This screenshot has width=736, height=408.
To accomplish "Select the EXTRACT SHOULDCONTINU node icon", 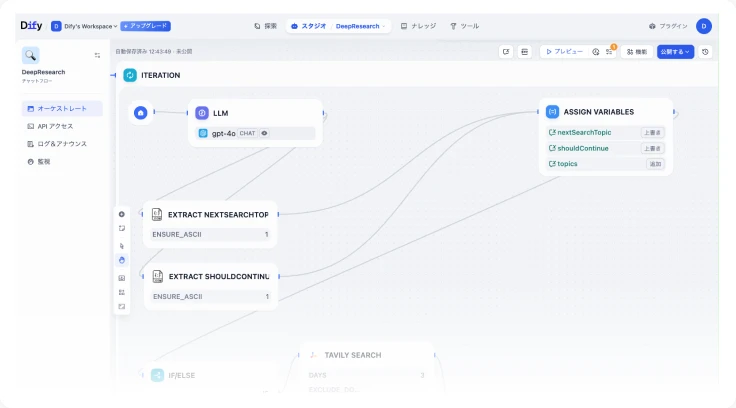I will (x=158, y=277).
